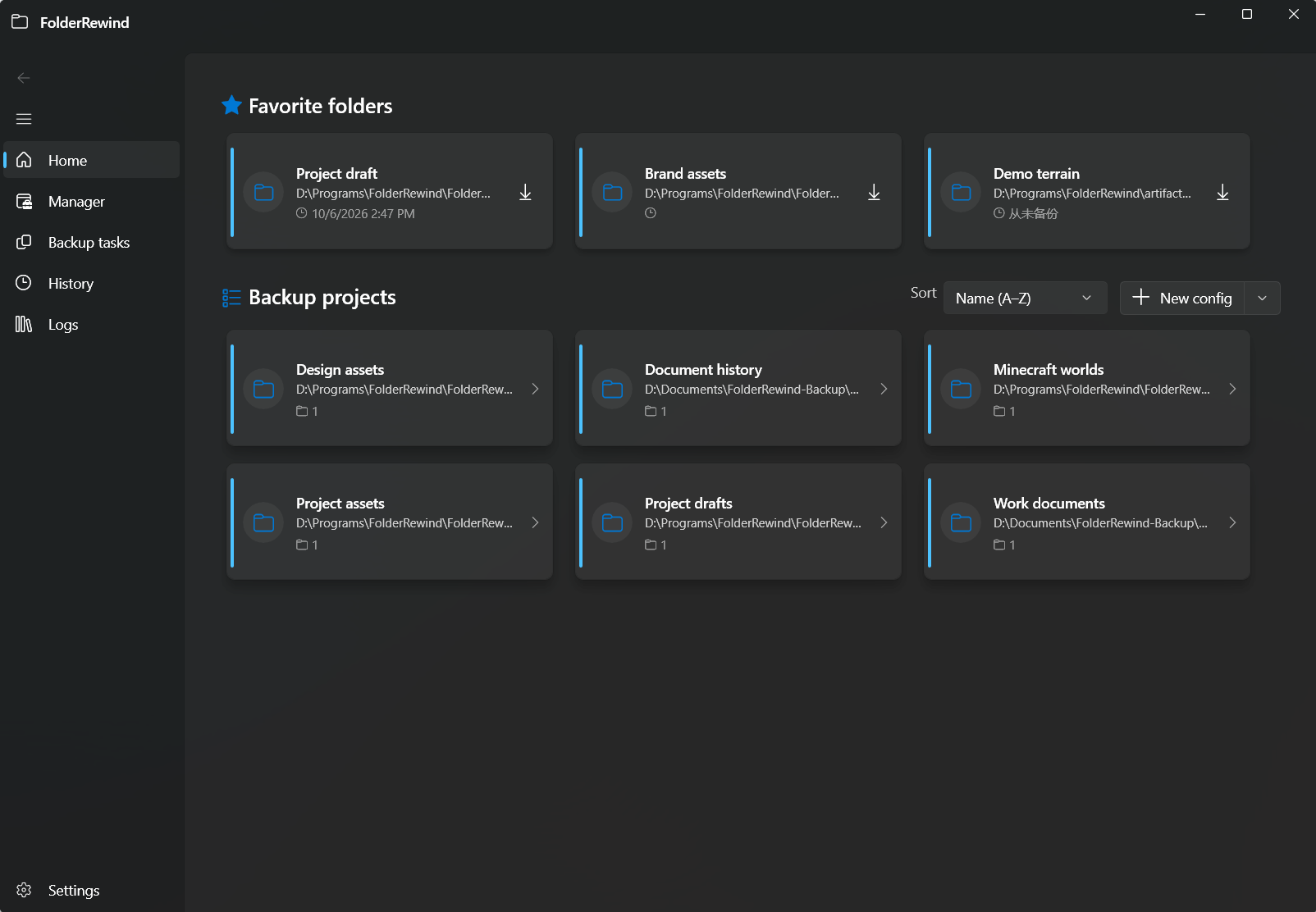
Task: Expand the Project drafts chevron
Action: pos(884,522)
